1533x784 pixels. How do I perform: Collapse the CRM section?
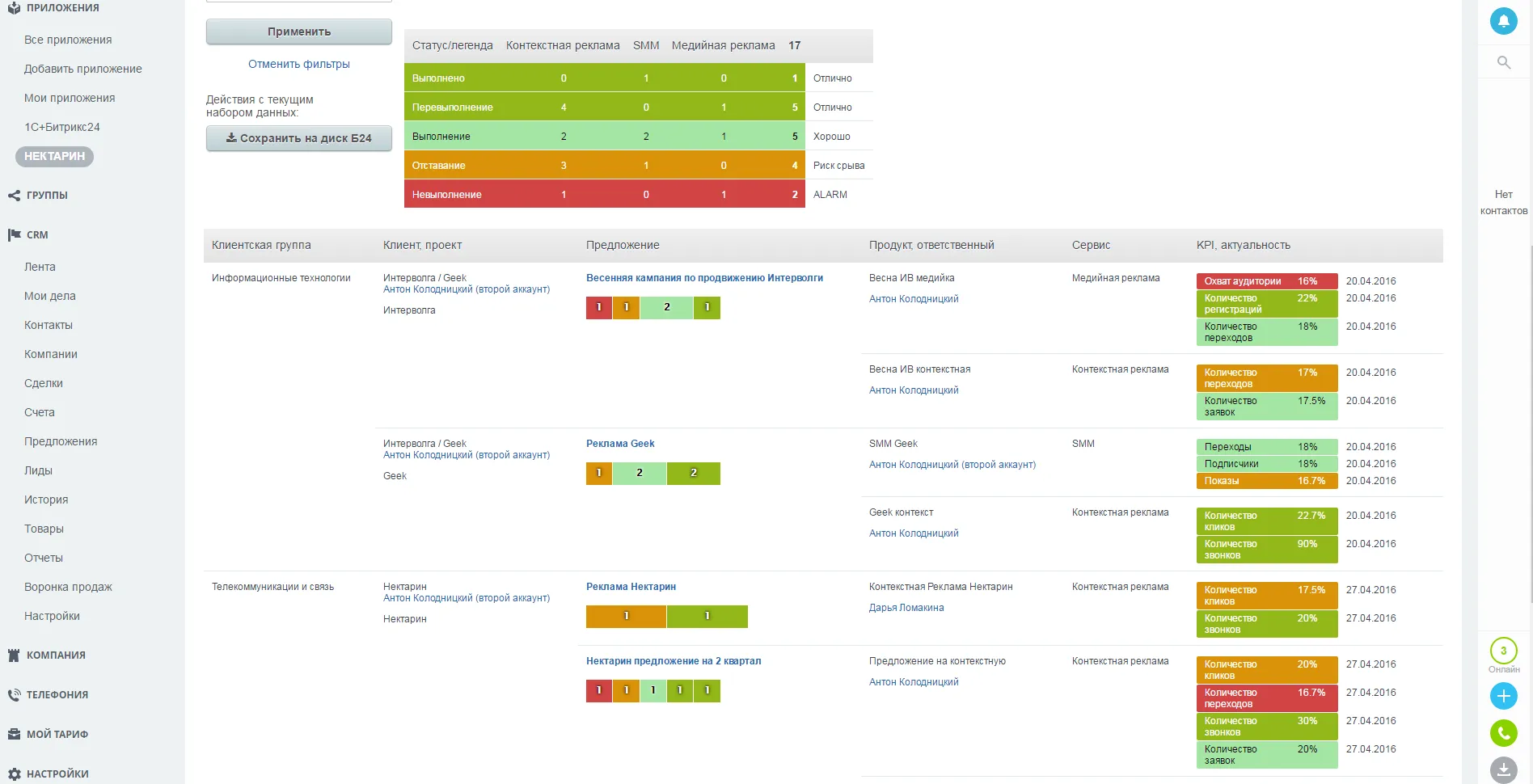pos(36,235)
